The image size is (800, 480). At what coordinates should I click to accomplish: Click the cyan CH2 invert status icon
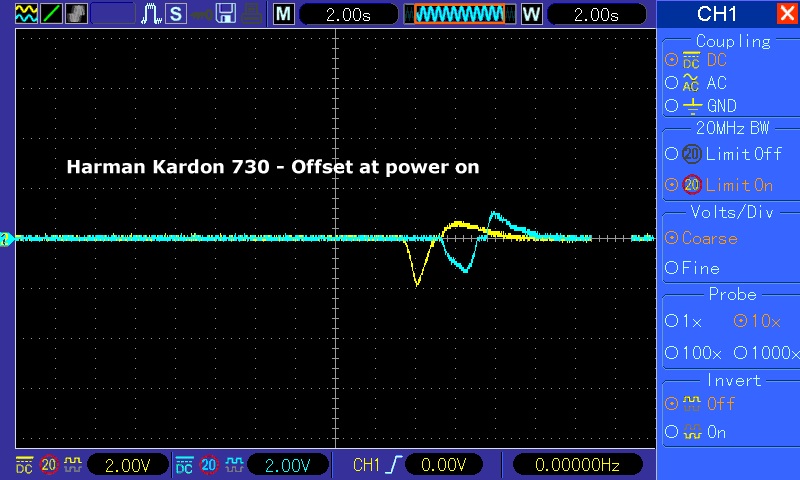[234, 465]
